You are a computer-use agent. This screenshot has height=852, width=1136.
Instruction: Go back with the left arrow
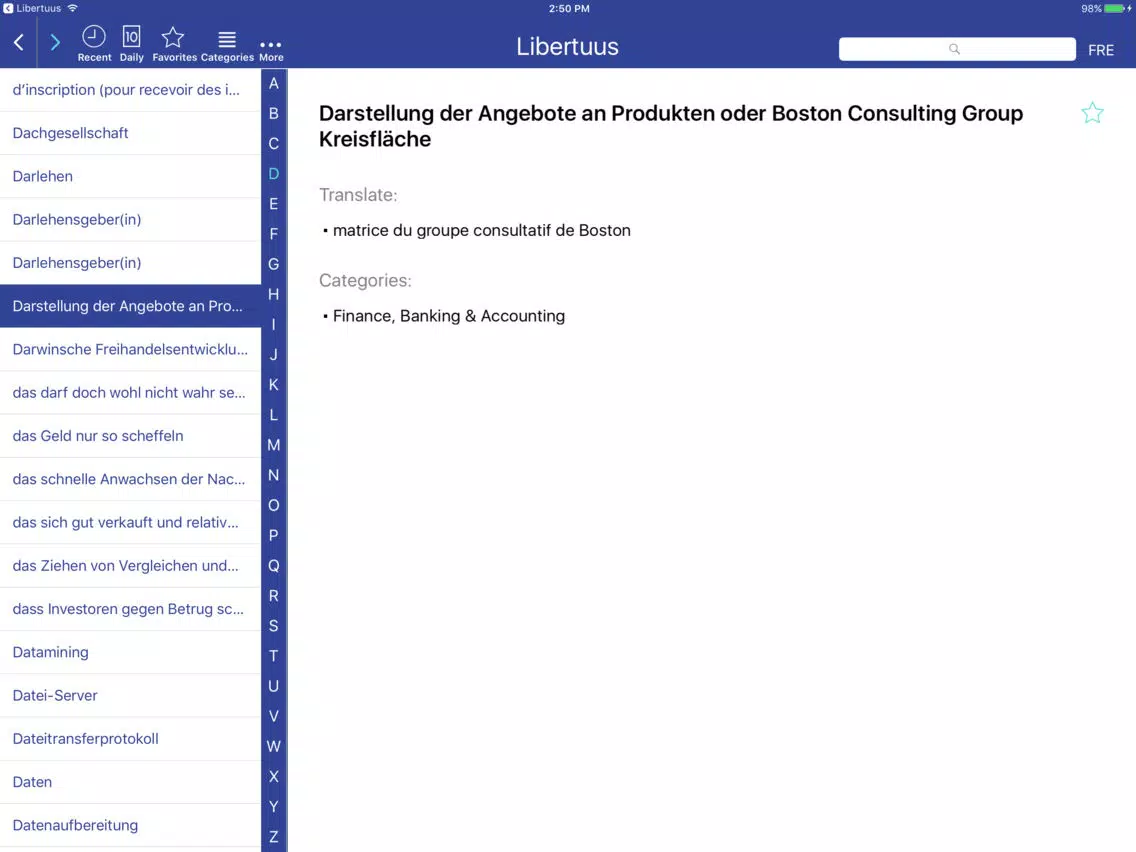pyautogui.click(x=19, y=43)
